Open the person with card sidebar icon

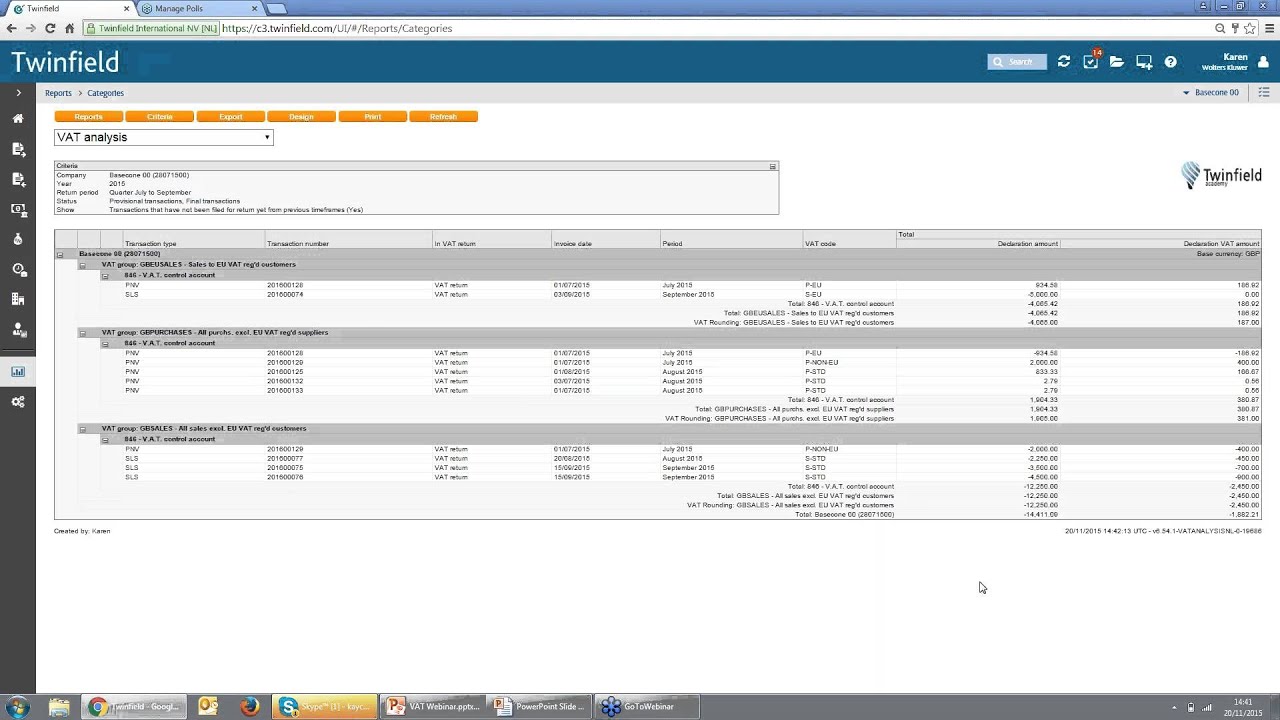tap(18, 329)
